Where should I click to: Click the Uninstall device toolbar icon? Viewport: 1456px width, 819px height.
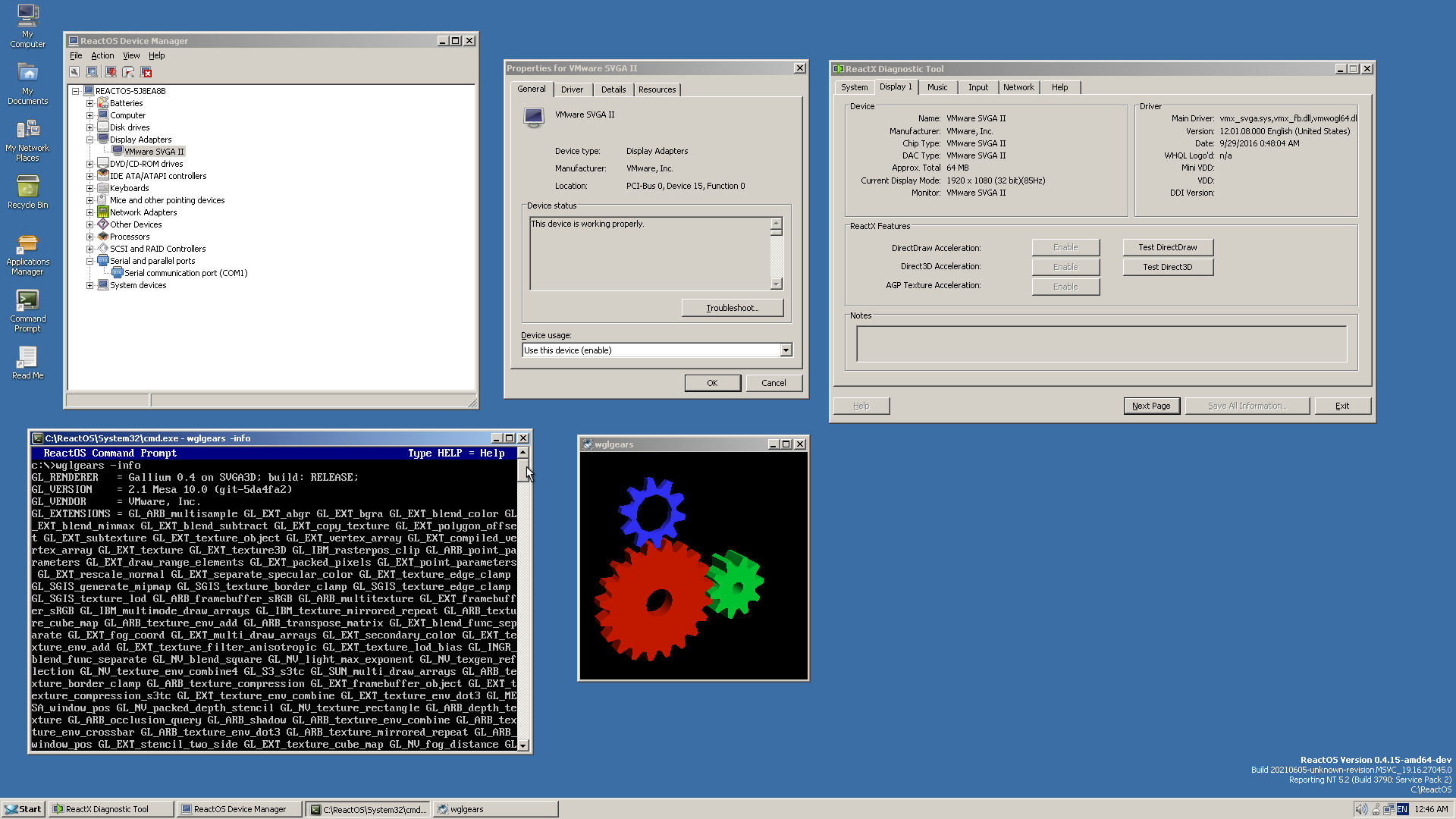(x=129, y=71)
